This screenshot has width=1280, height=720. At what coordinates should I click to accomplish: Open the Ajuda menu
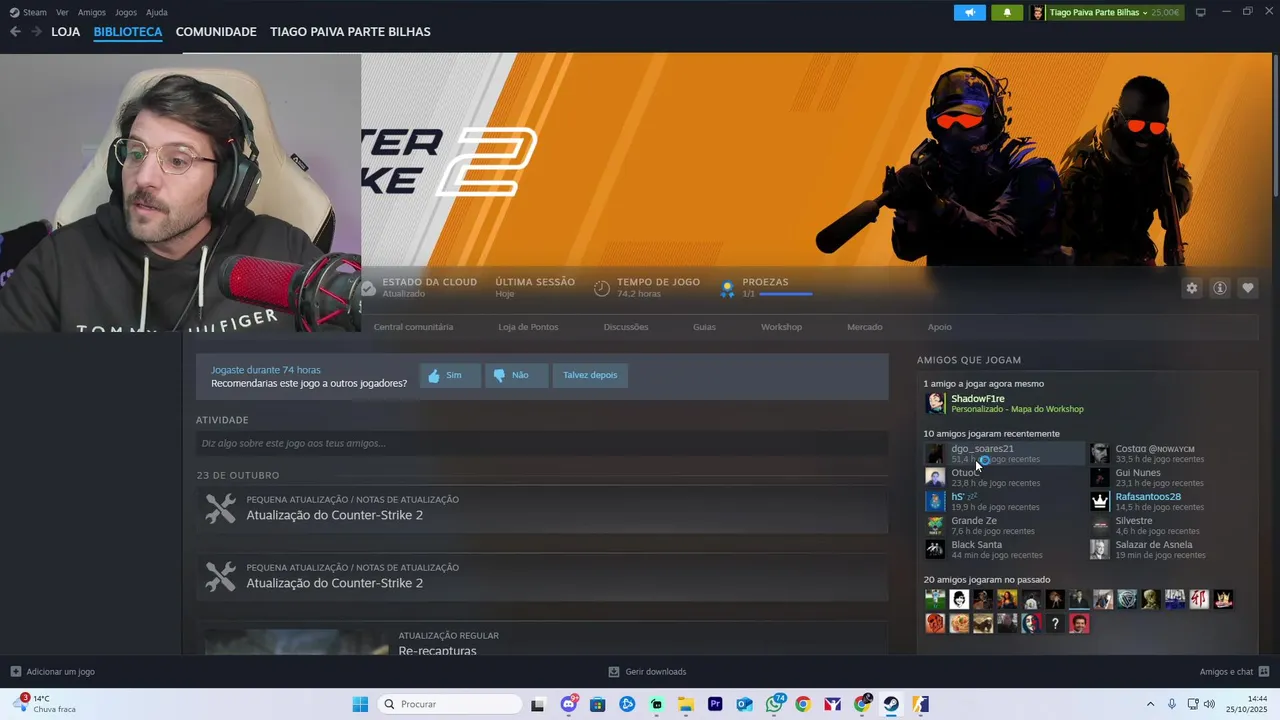pyautogui.click(x=157, y=12)
